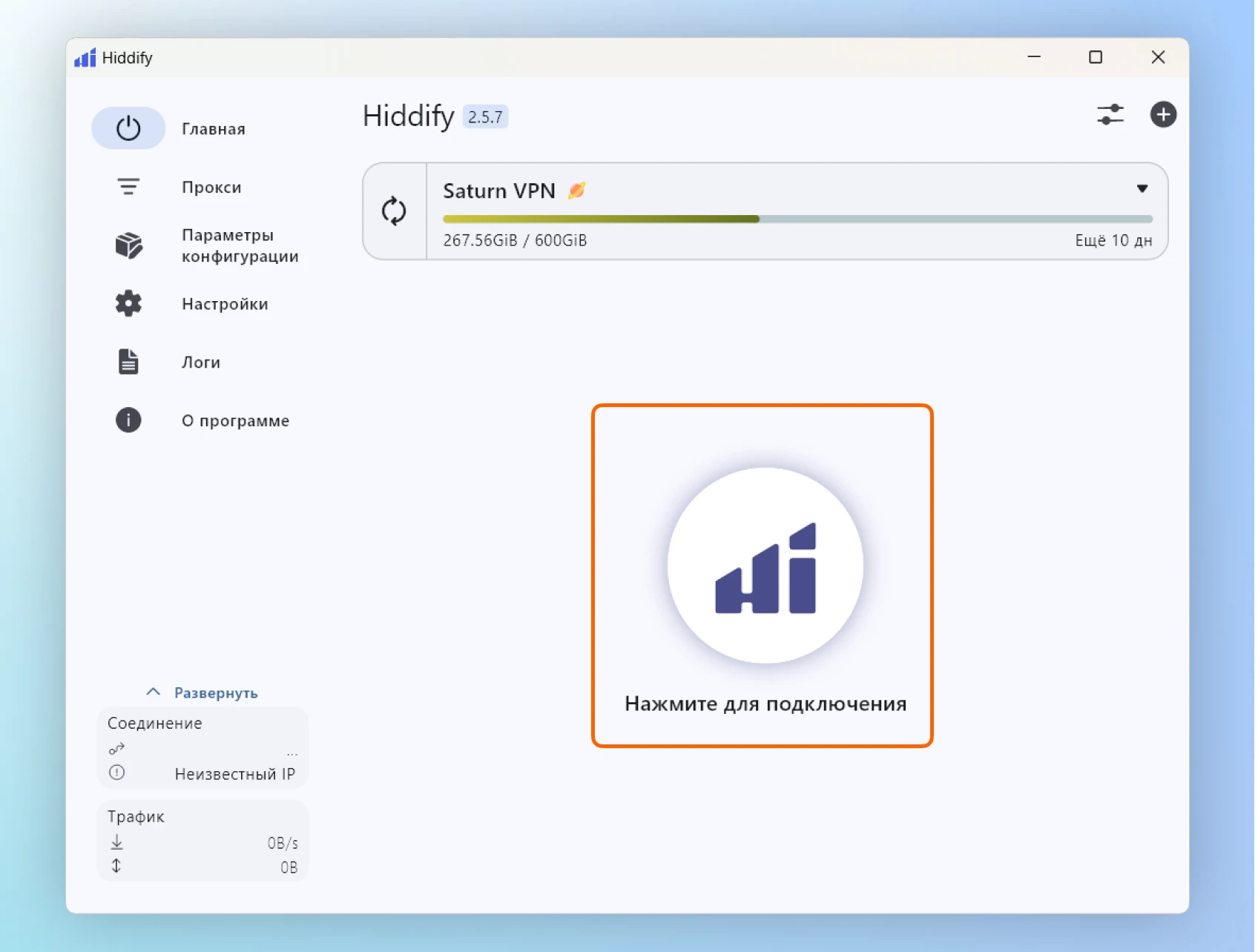1258x952 pixels.
Task: Click the add profile plus icon
Action: point(1162,115)
